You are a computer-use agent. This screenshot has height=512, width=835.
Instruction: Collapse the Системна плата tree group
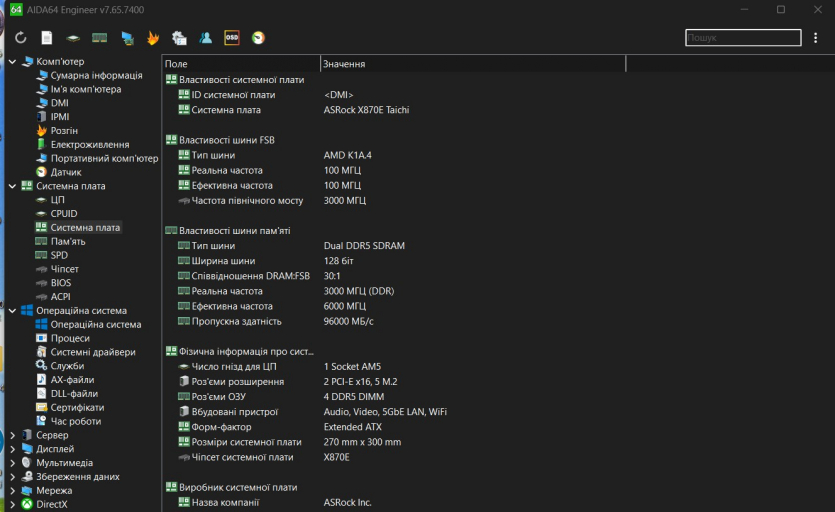pyautogui.click(x=12, y=186)
